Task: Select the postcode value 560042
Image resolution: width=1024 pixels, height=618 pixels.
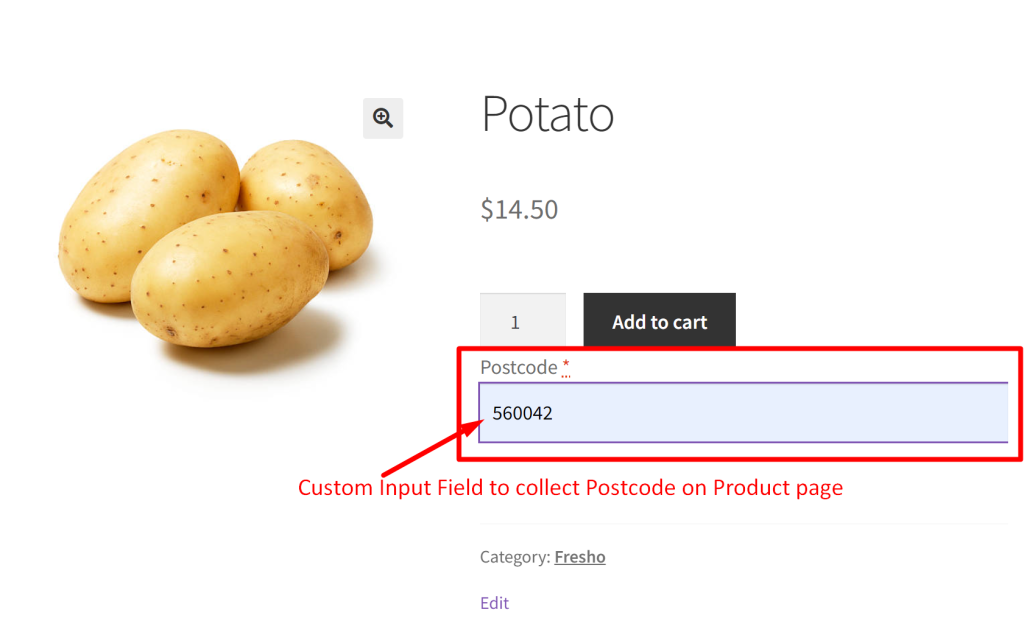Action: [523, 412]
